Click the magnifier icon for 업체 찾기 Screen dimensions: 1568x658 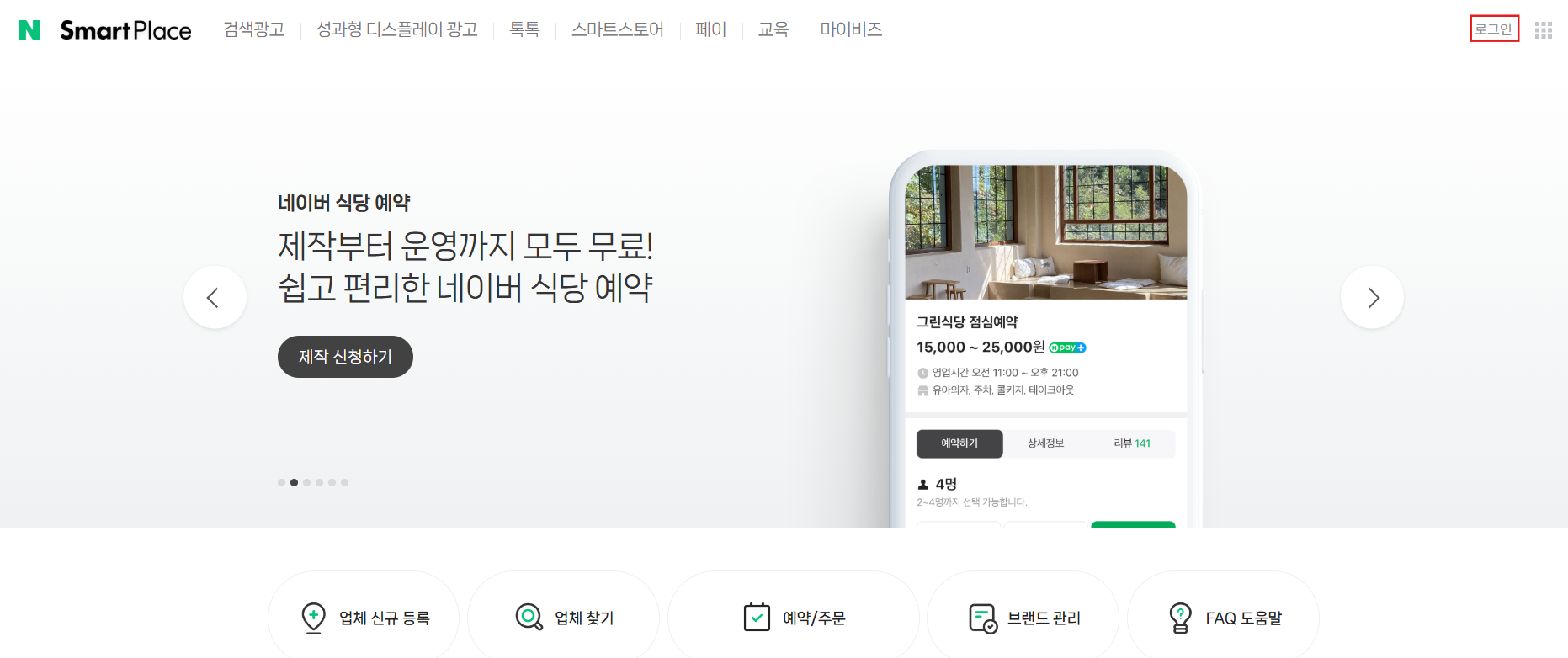(x=529, y=618)
